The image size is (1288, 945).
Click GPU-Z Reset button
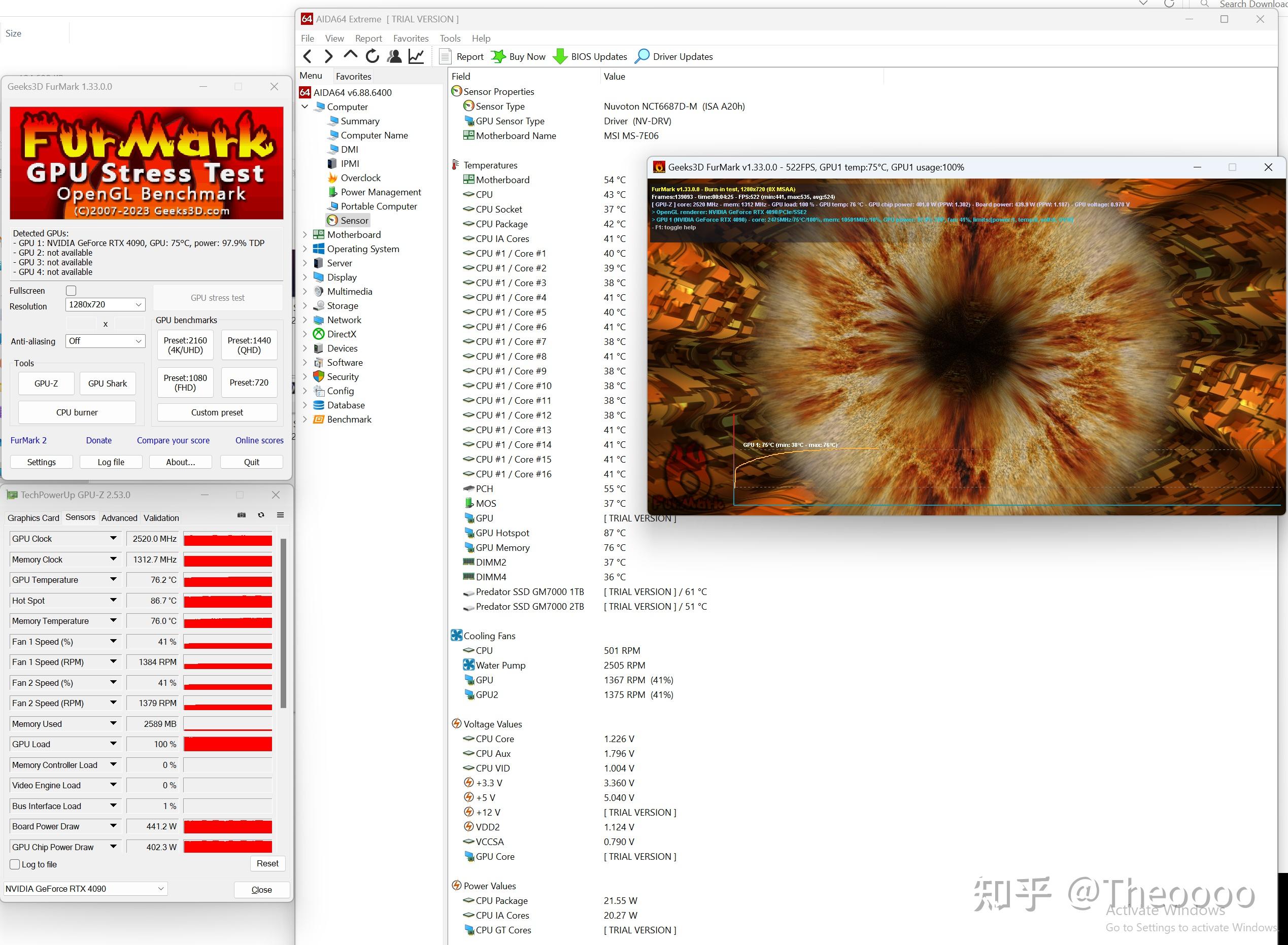coord(267,864)
